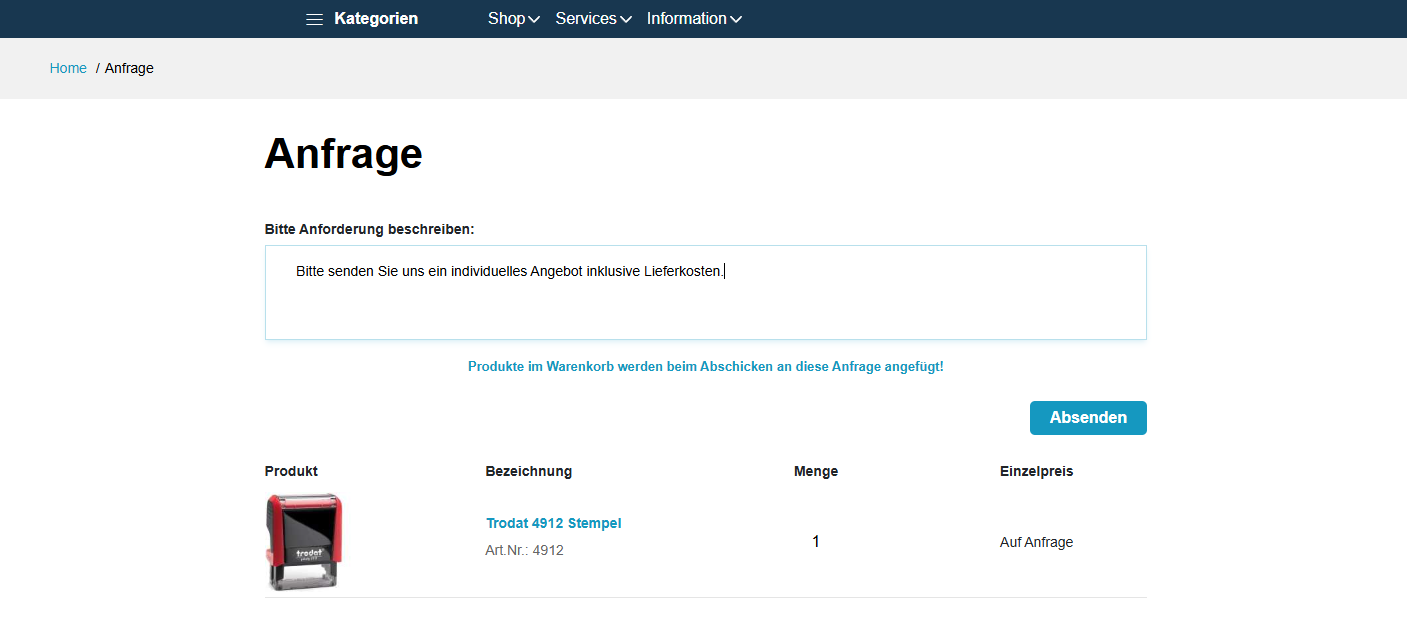
Task: Click the Auf Anfrage price text
Action: [1036, 542]
